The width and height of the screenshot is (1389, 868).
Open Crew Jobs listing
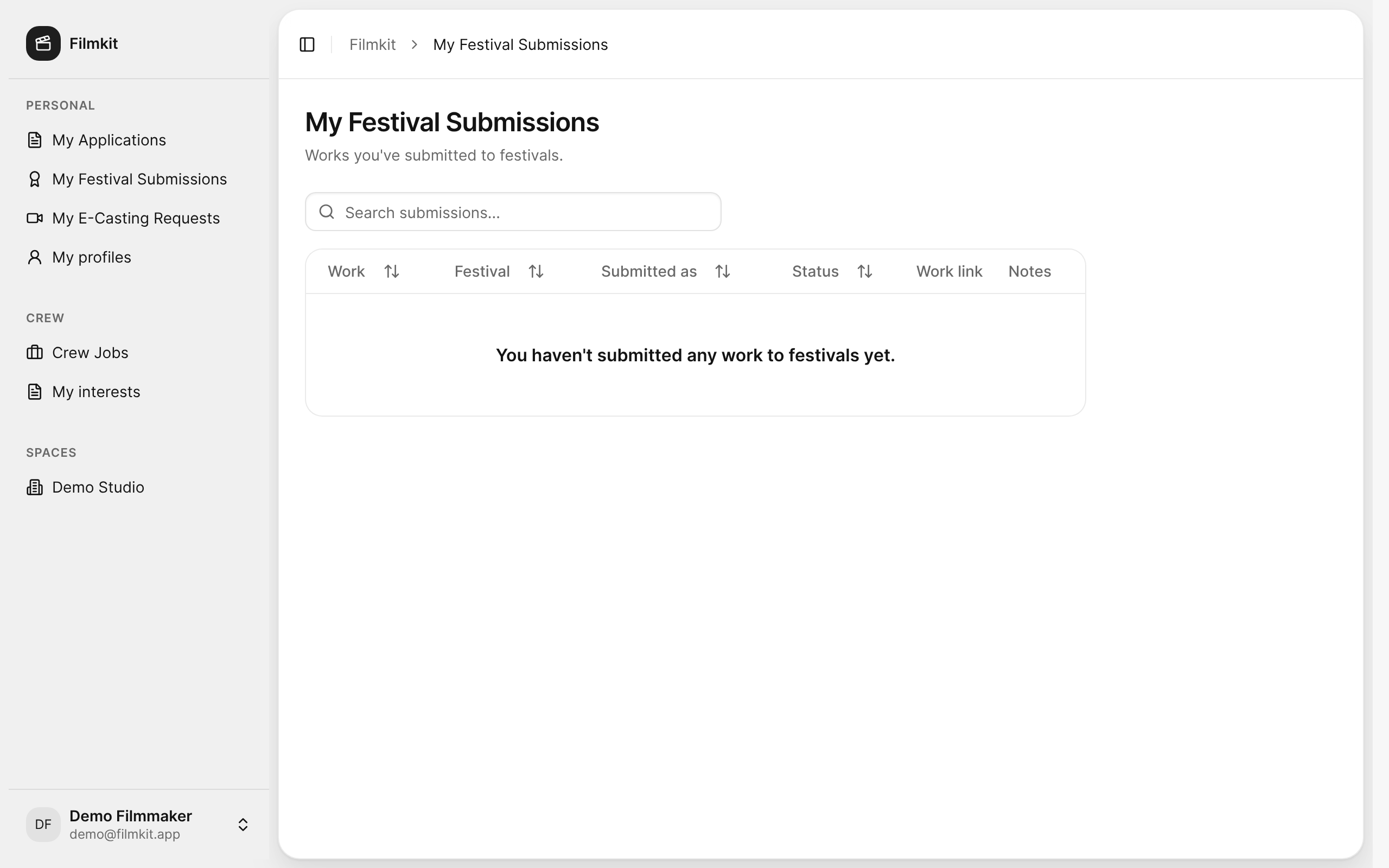click(139, 353)
